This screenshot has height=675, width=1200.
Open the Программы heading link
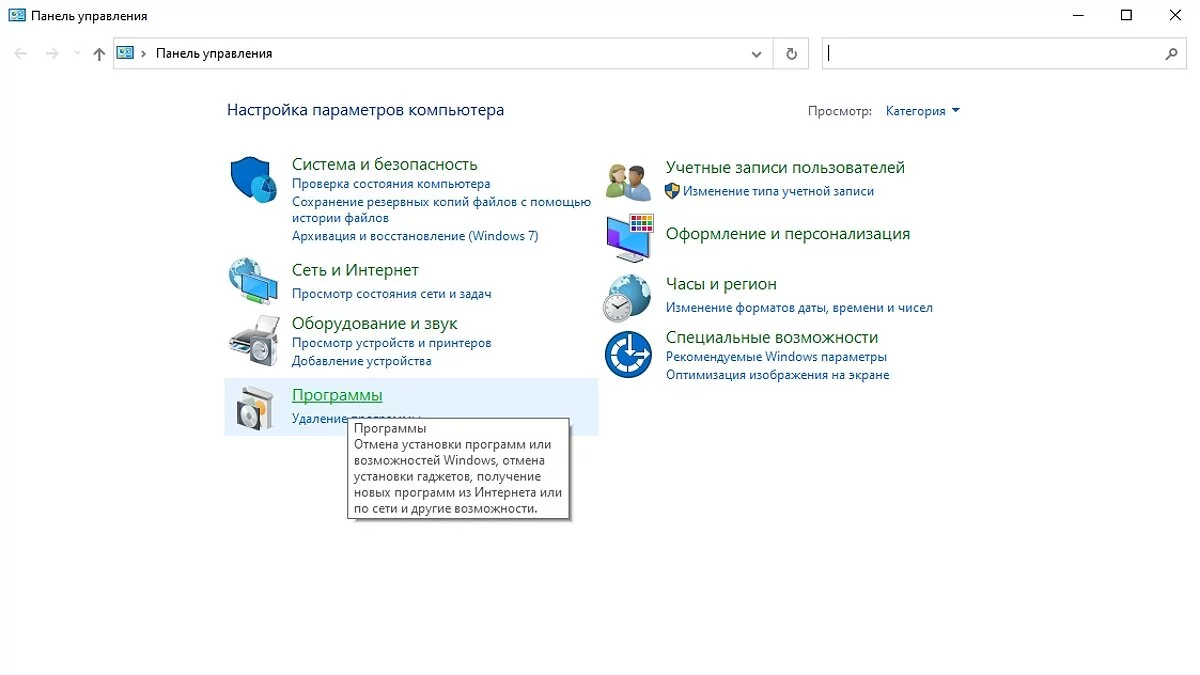[x=337, y=395]
